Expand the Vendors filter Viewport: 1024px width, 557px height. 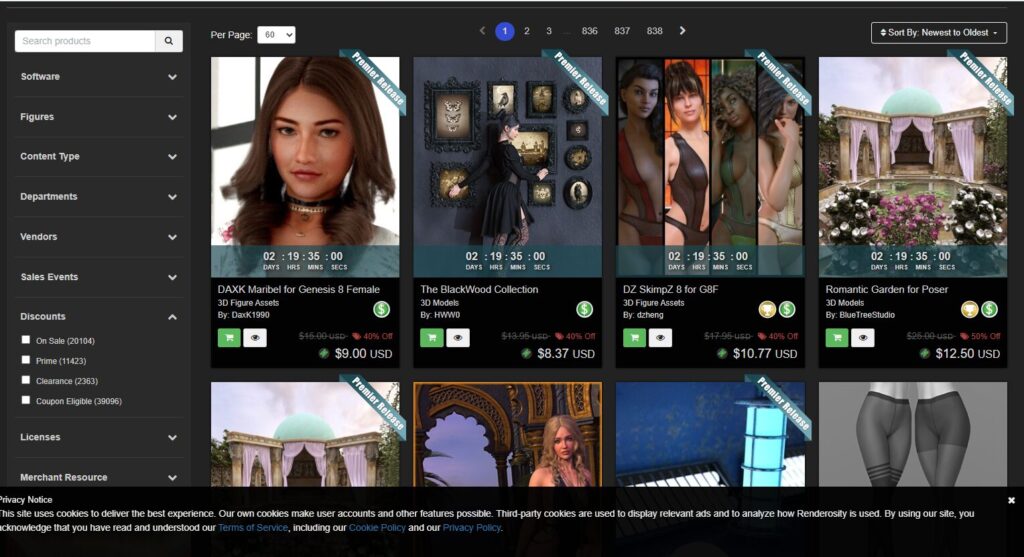(99, 237)
